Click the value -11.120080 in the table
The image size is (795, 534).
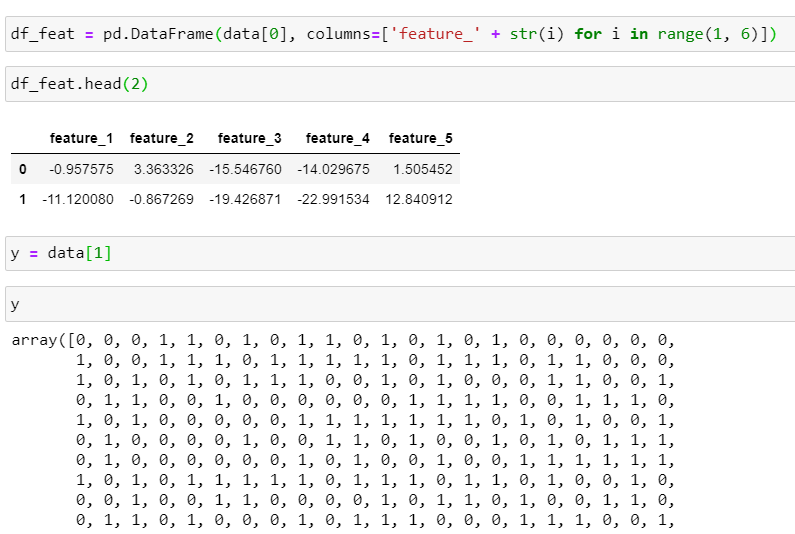click(78, 199)
